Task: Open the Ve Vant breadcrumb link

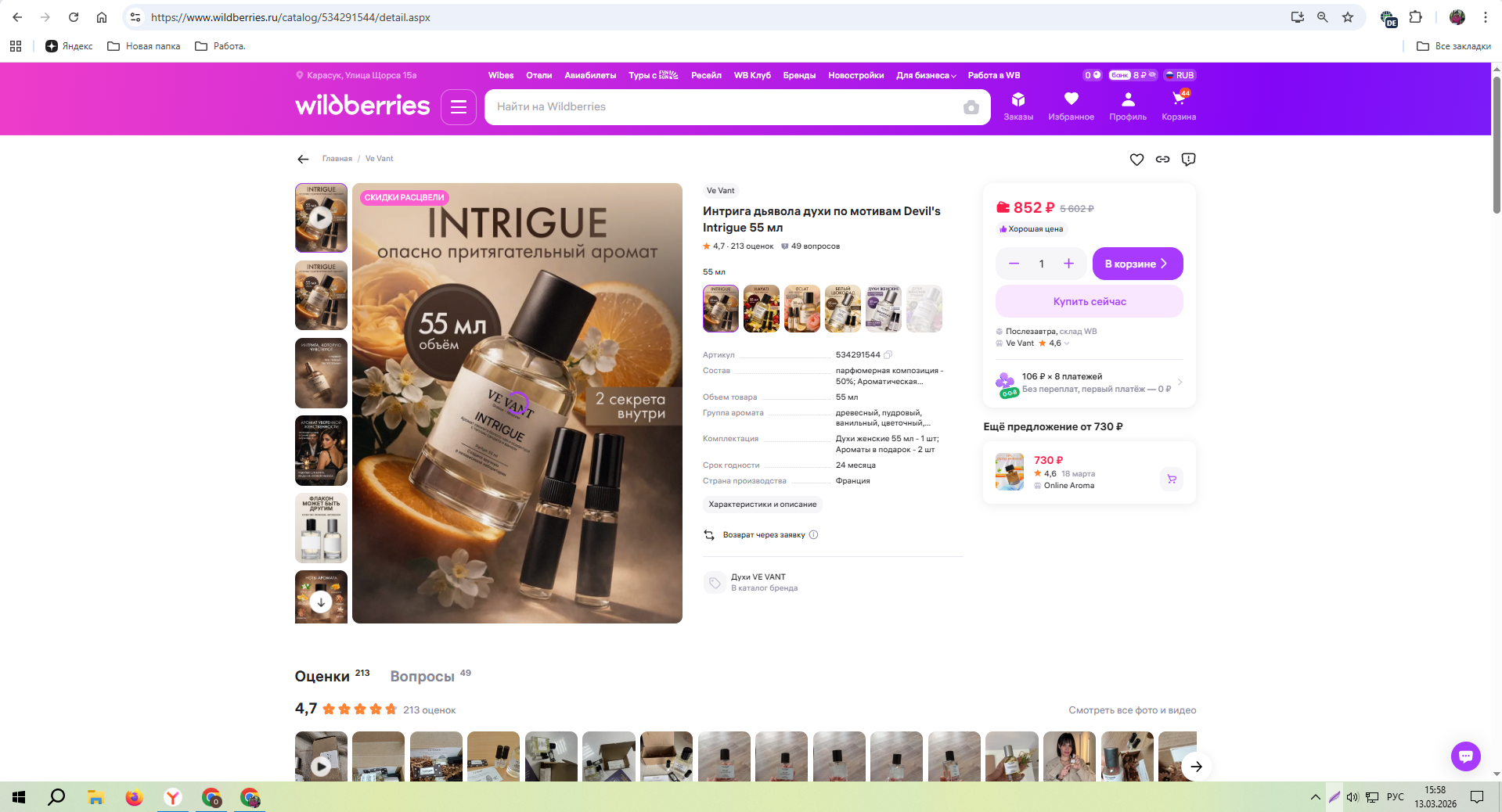Action: [380, 159]
